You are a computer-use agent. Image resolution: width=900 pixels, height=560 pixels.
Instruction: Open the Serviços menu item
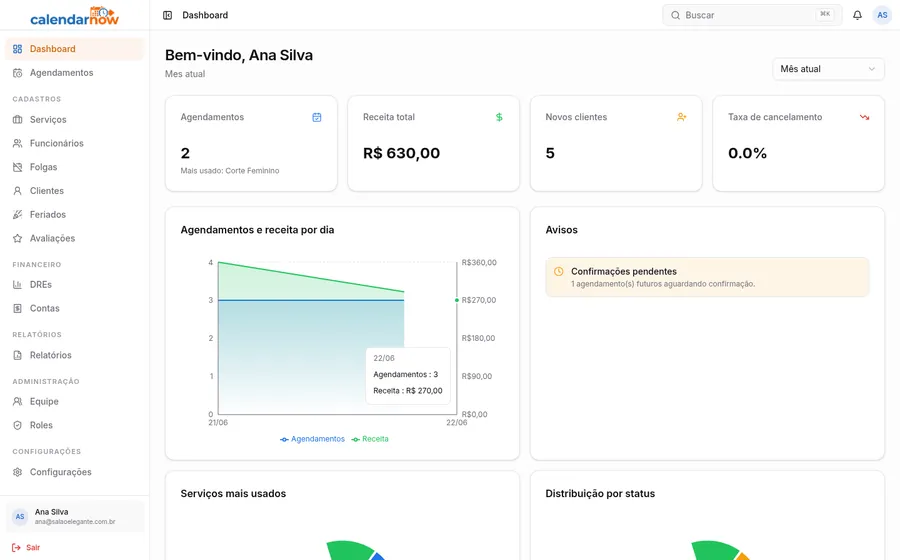coord(75,119)
